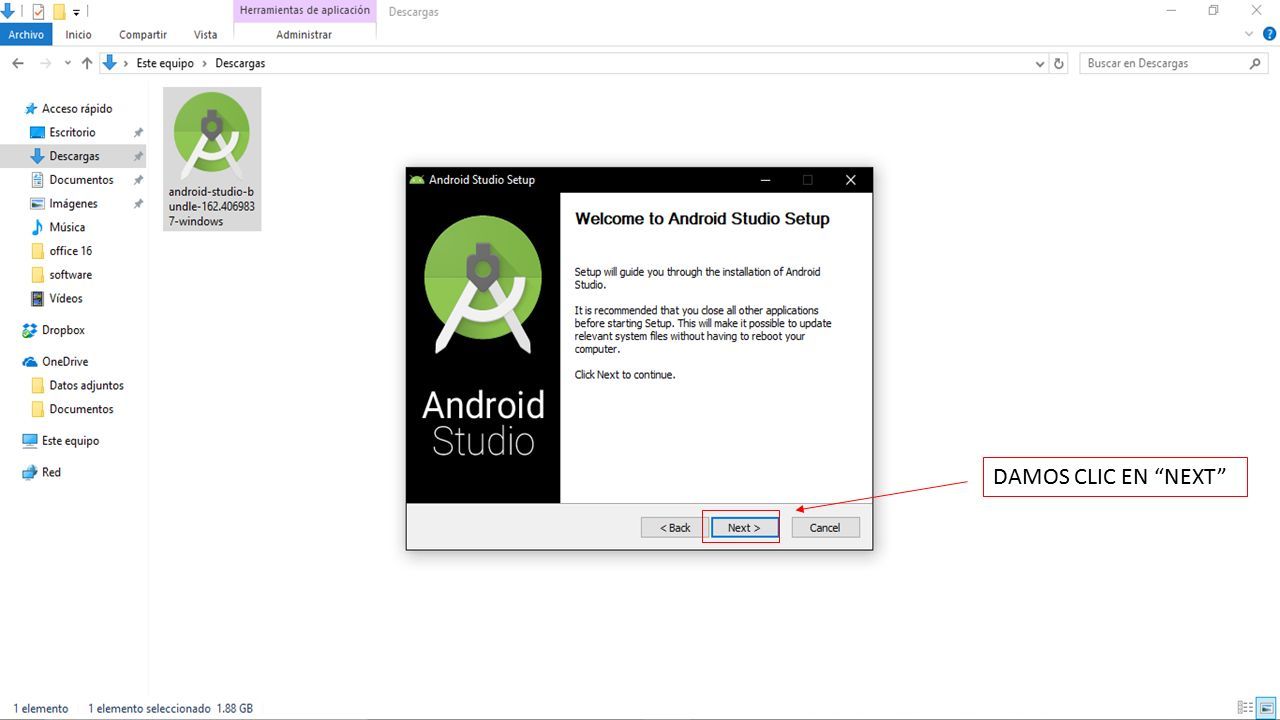The image size is (1280, 720).
Task: Refresh the Descargas folder view
Action: point(1059,63)
